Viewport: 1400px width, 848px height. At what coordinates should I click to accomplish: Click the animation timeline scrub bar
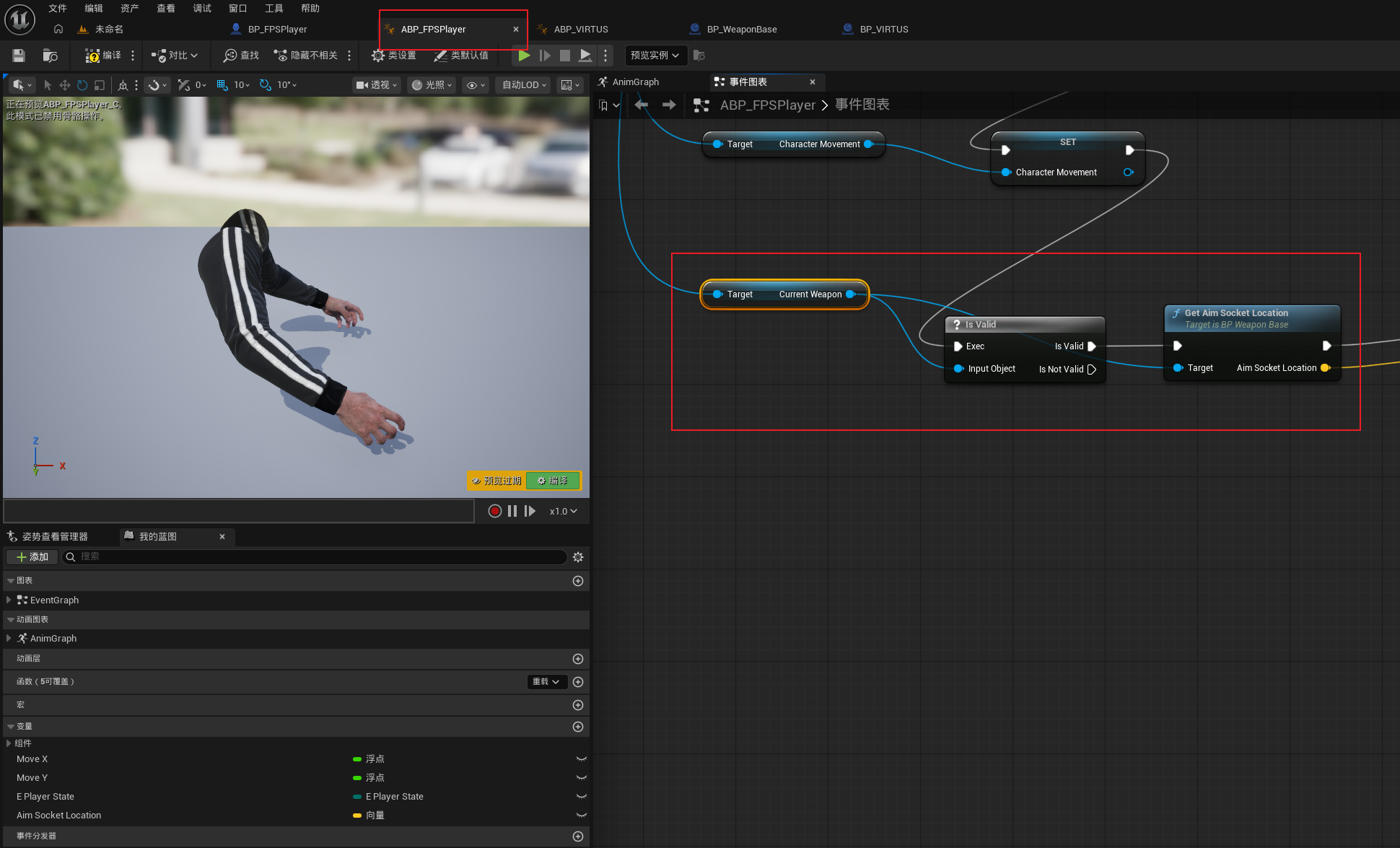239,511
